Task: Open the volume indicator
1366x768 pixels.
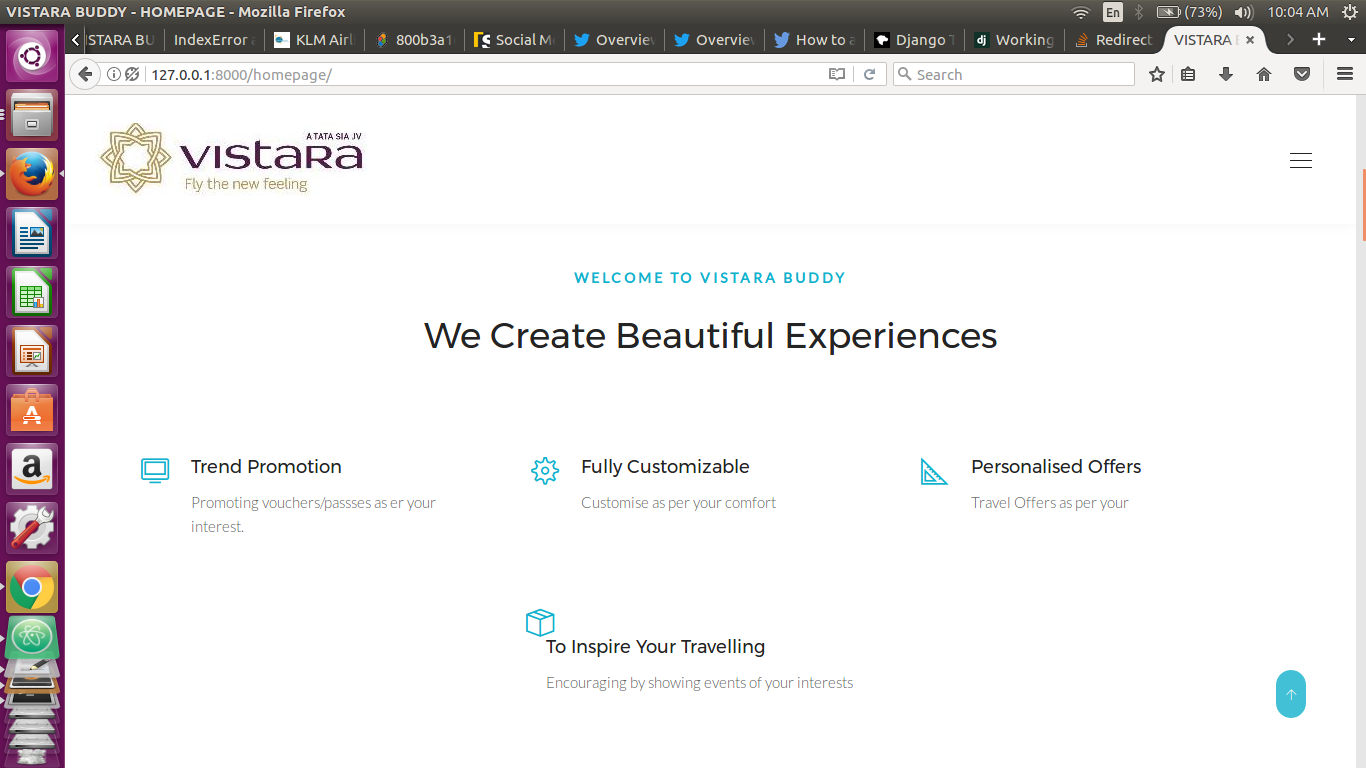Action: point(1244,12)
